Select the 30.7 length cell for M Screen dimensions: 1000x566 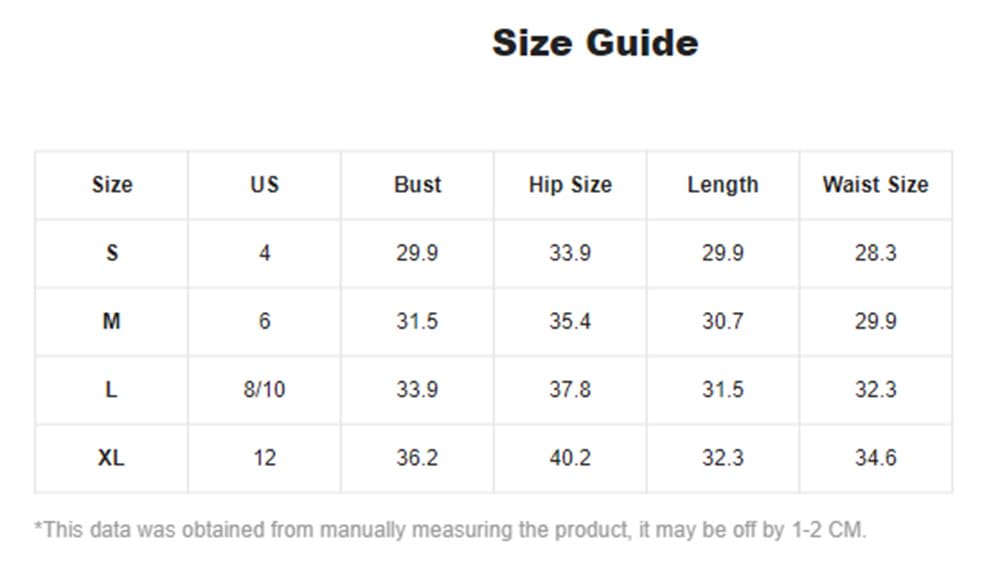723,321
